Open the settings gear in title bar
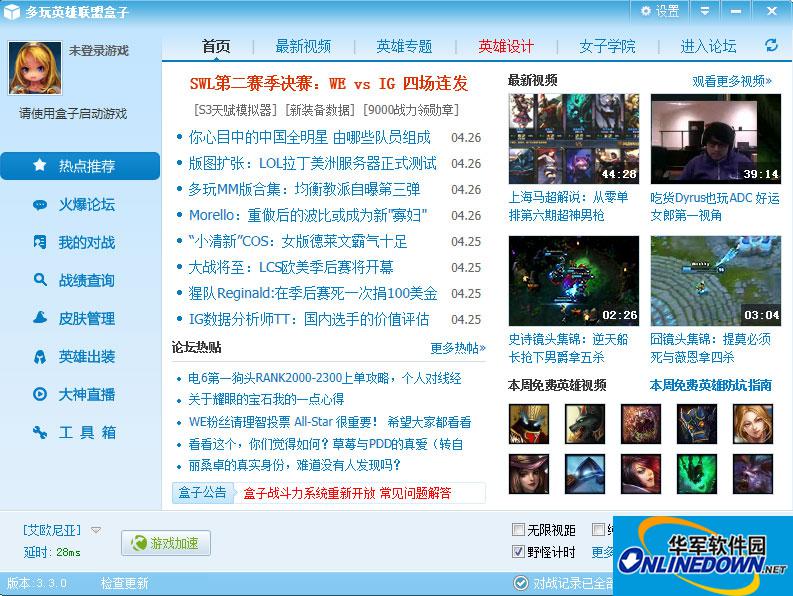 coord(646,11)
